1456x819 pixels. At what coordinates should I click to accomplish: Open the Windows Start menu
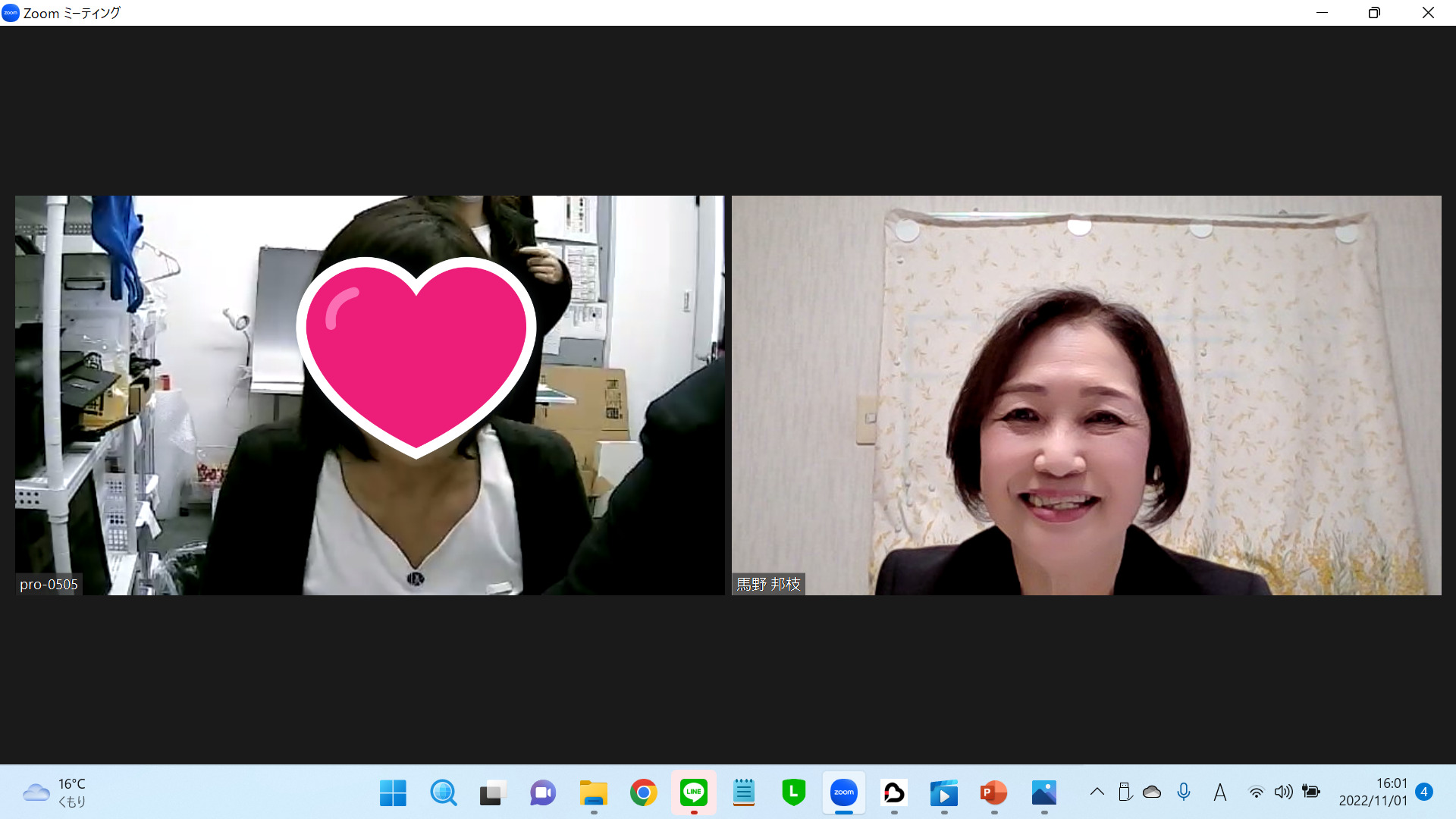tap(393, 793)
